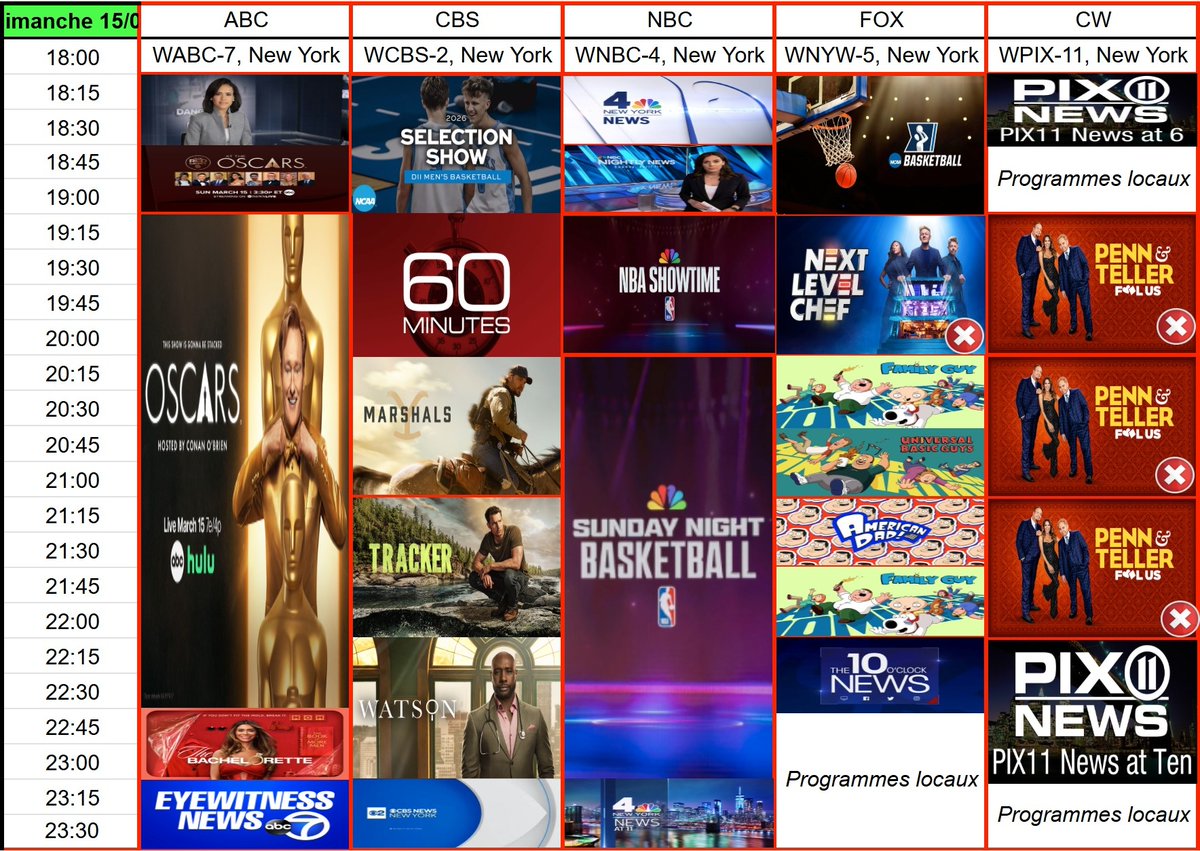Click the 23:00 time row
The height and width of the screenshot is (851, 1200).
(72, 762)
